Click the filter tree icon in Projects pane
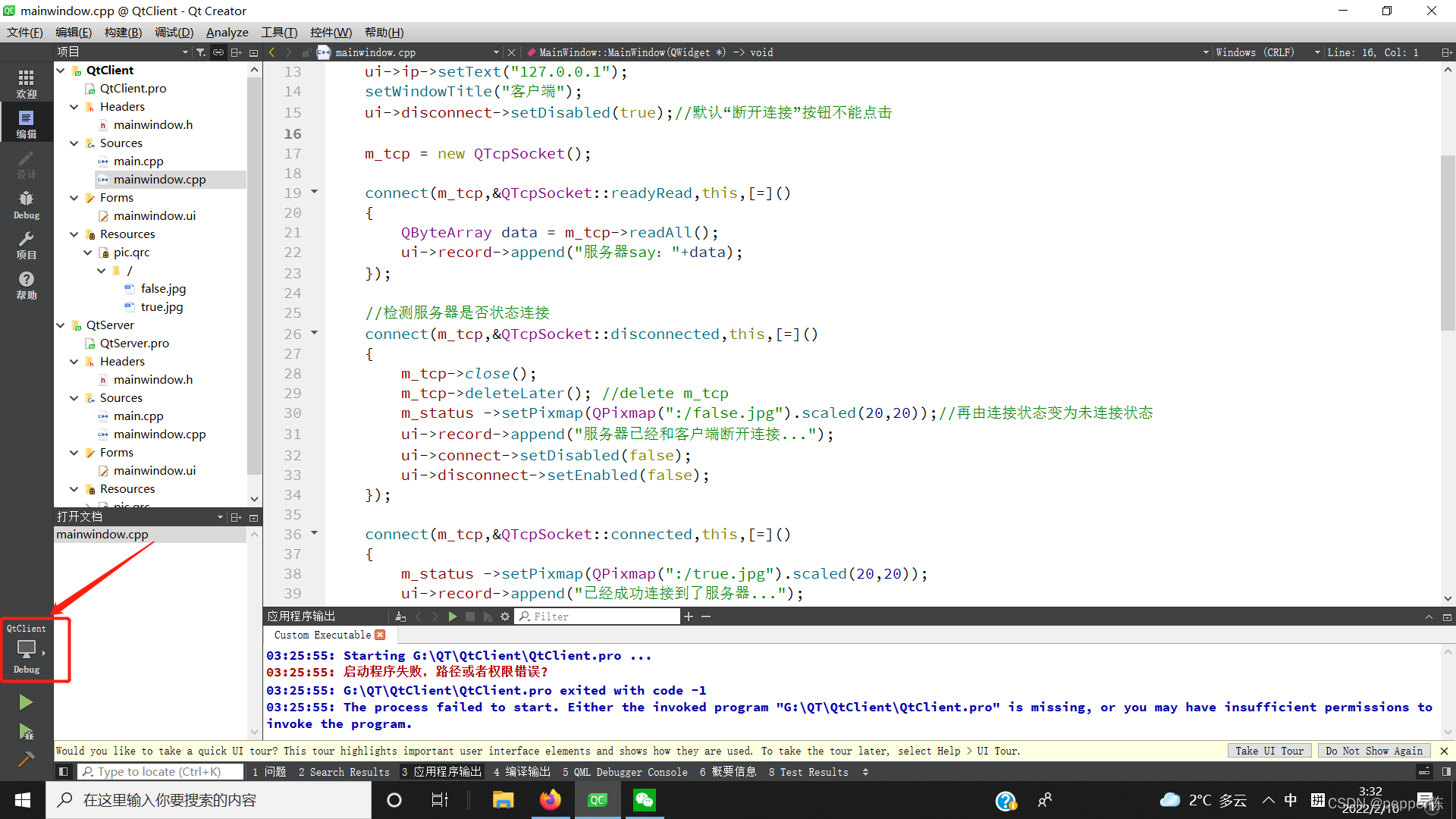 tap(200, 52)
